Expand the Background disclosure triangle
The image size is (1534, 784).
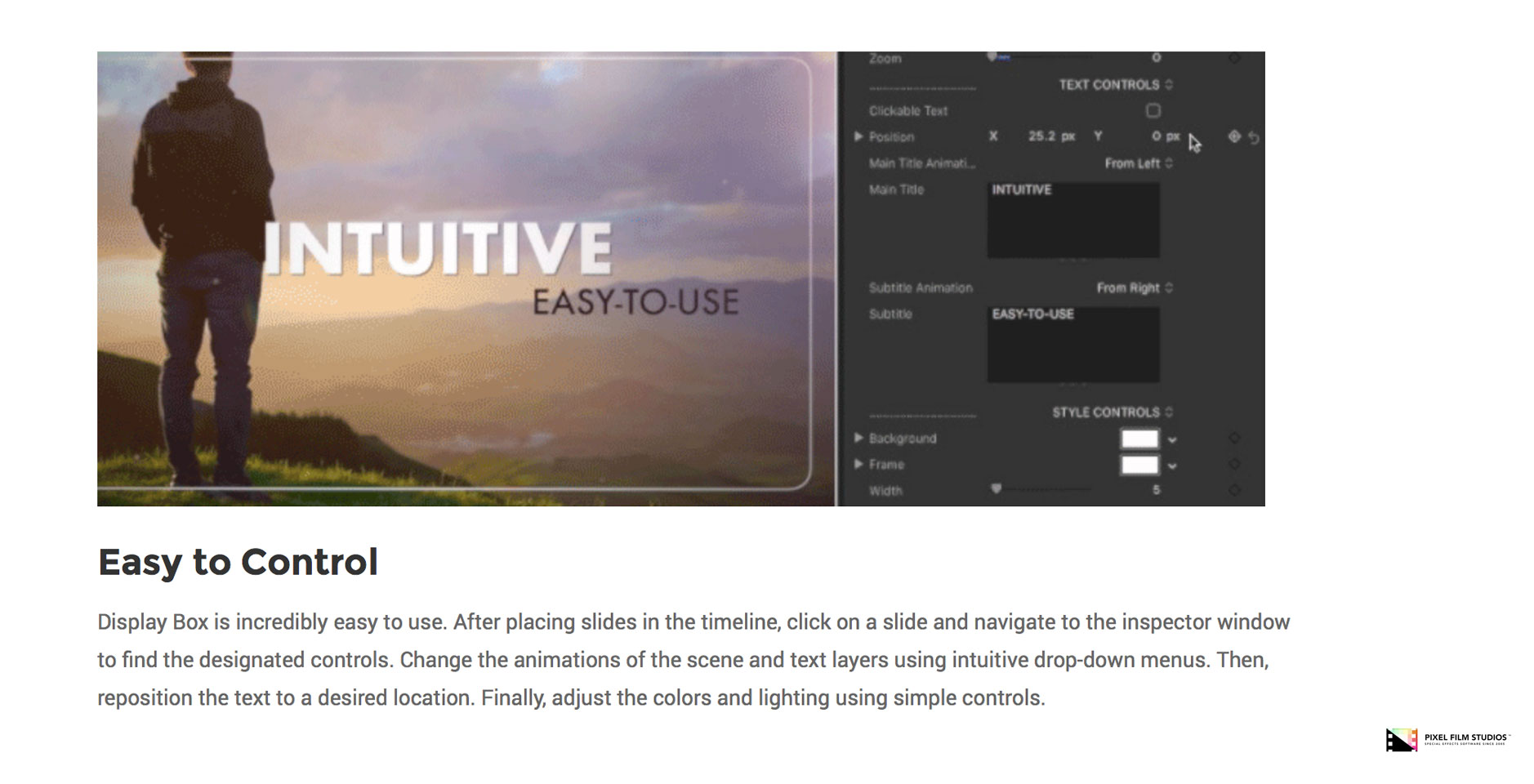[858, 438]
